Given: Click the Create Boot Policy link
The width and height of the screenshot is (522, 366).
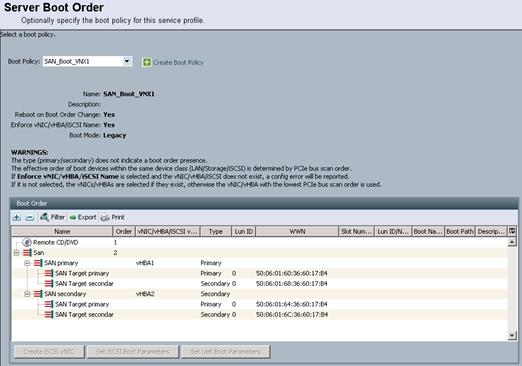Looking at the screenshot, I should click(x=178, y=62).
